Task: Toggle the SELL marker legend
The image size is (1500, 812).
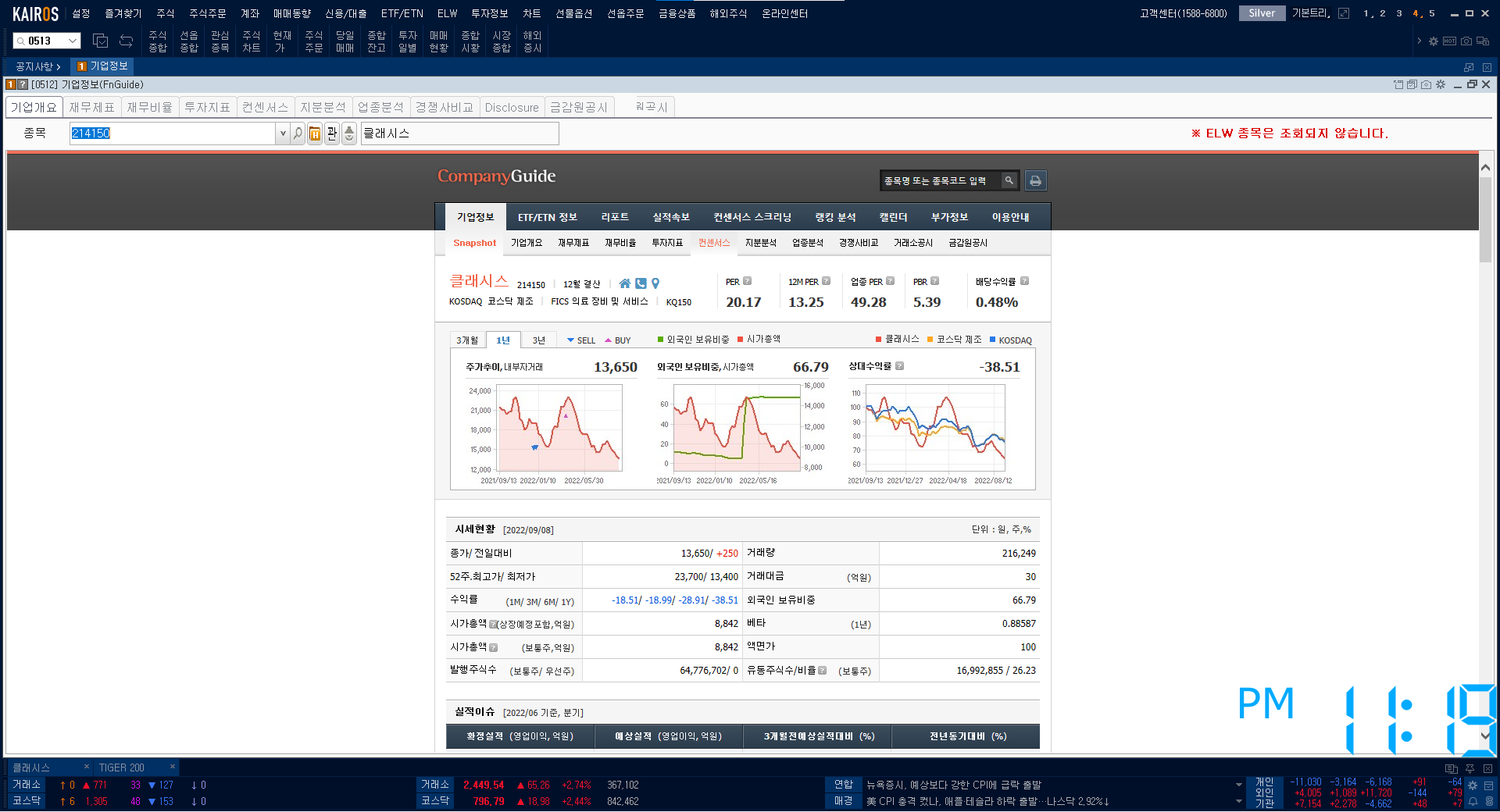Action: pyautogui.click(x=581, y=340)
